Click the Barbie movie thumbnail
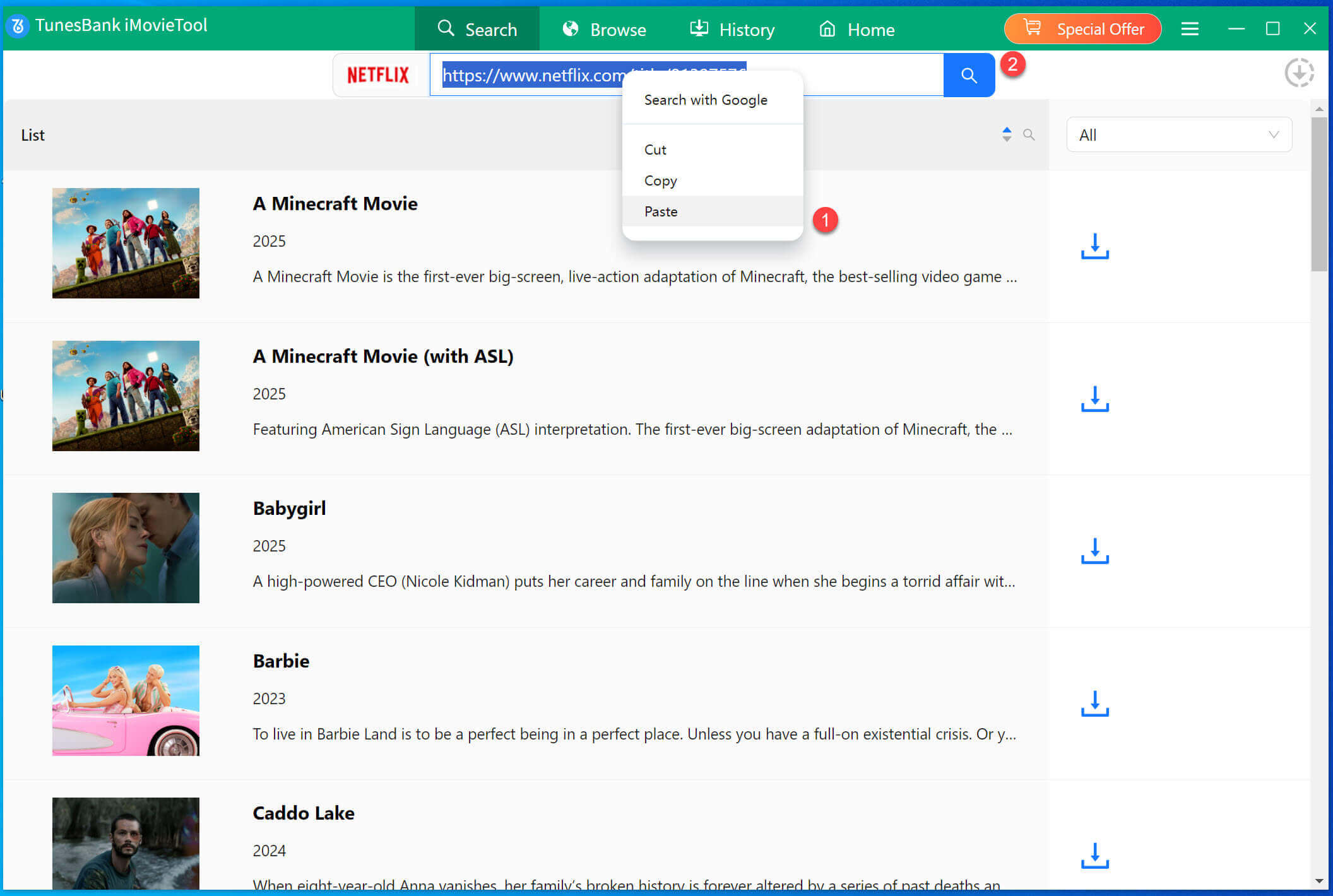Image resolution: width=1333 pixels, height=896 pixels. 126,700
